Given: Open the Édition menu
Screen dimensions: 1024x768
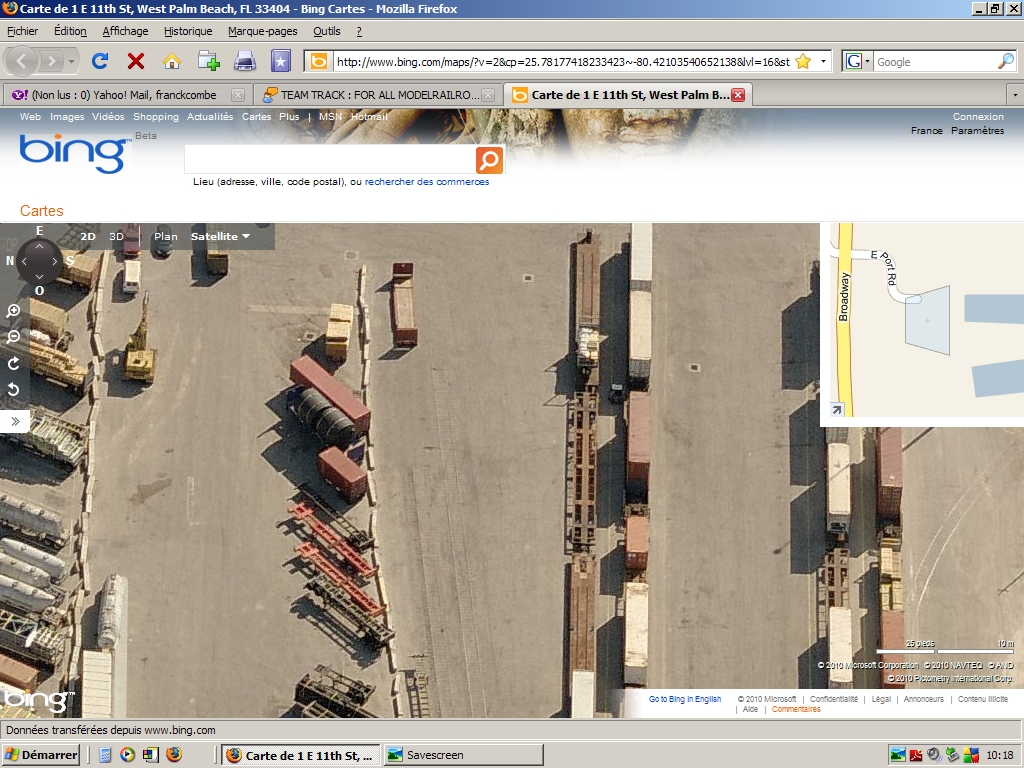Looking at the screenshot, I should [70, 31].
